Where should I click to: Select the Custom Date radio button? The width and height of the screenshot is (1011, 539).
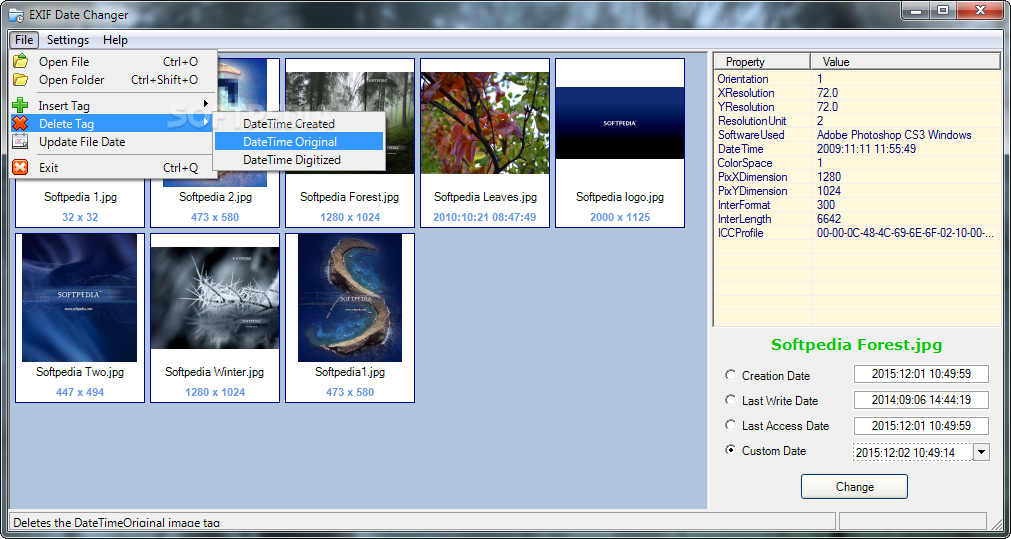730,450
